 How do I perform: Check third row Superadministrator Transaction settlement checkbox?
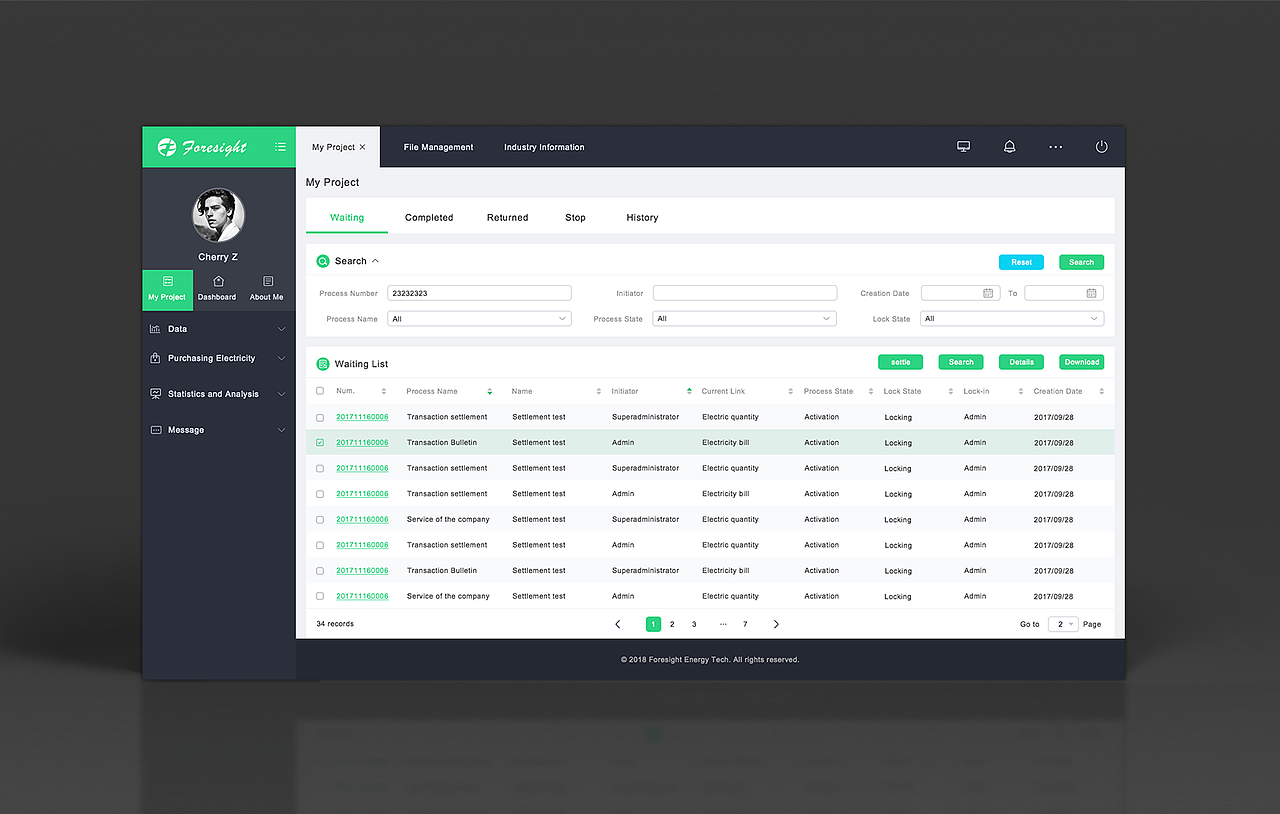[x=320, y=468]
